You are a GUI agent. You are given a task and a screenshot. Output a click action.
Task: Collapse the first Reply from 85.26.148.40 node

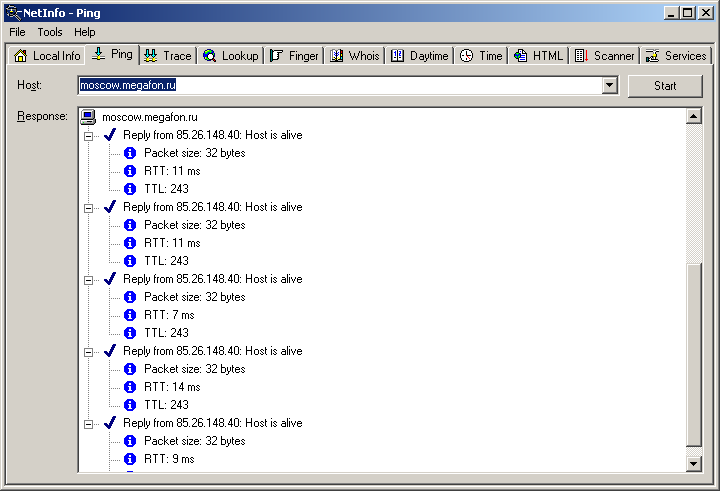pyautogui.click(x=89, y=136)
